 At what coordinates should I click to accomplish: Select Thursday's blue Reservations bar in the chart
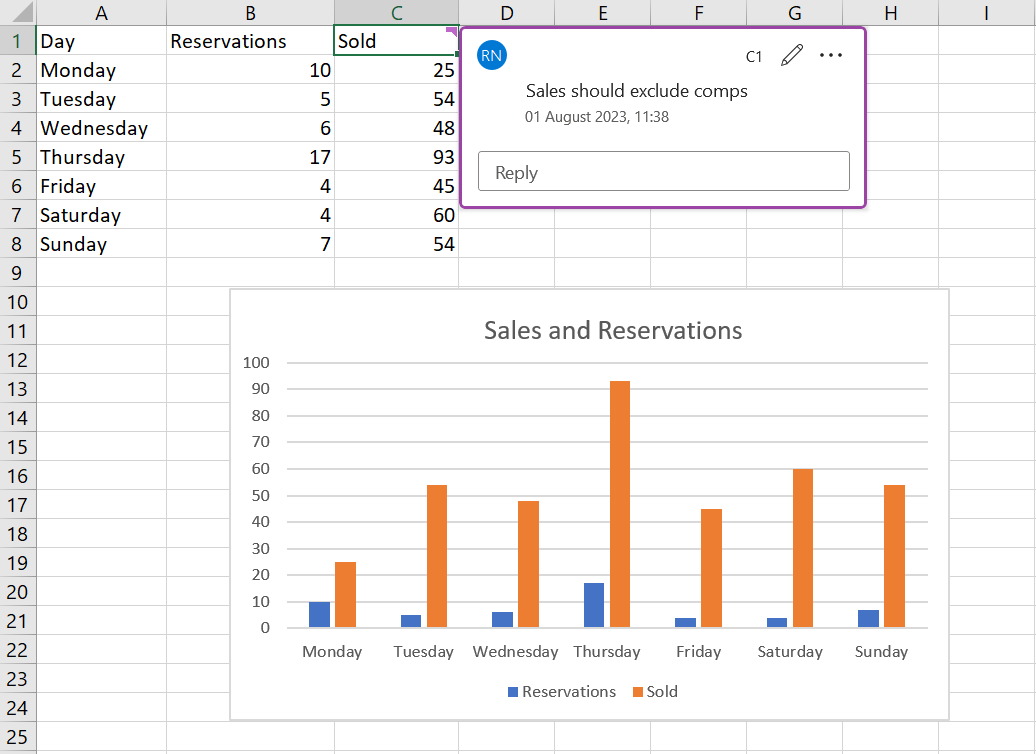pos(594,605)
